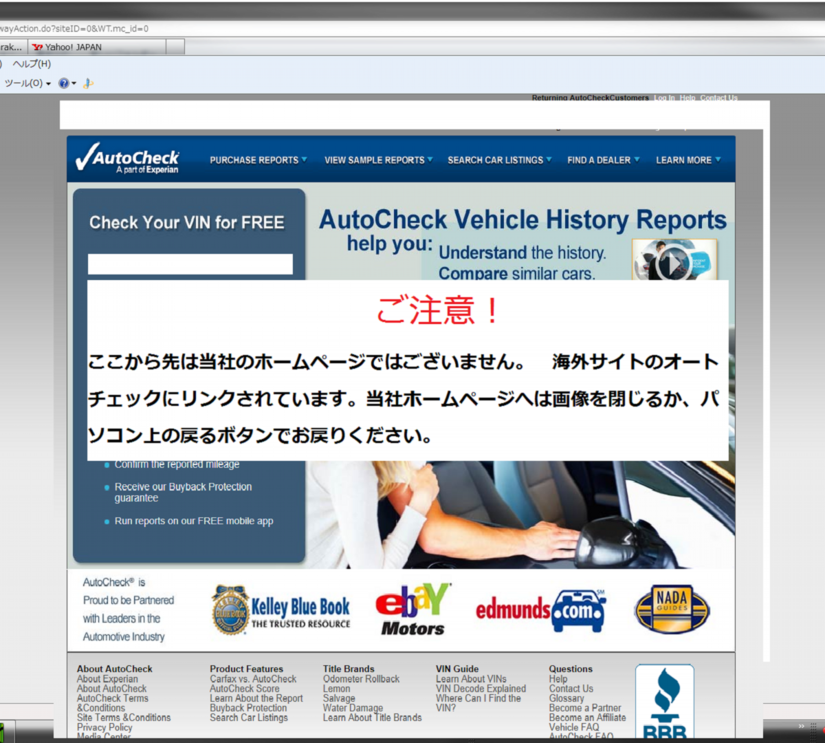Open the ヘルプ(H) menu
This screenshot has height=743, width=825.
[32, 64]
